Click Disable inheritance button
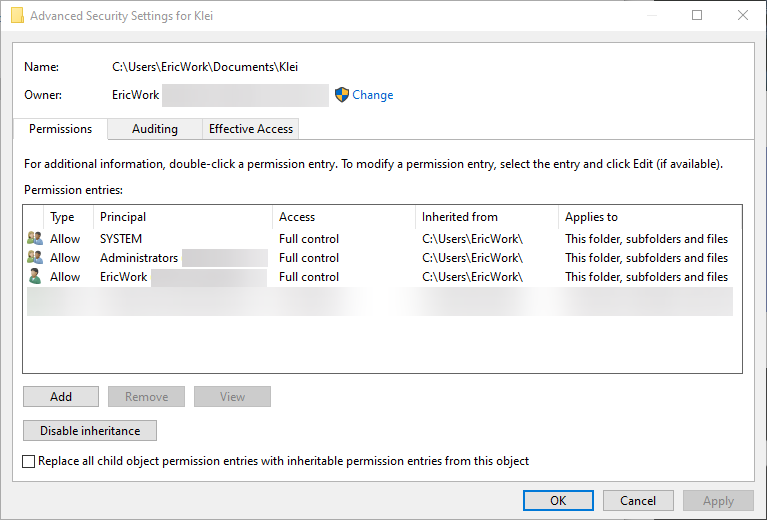Viewport: 767px width, 520px height. (90, 431)
